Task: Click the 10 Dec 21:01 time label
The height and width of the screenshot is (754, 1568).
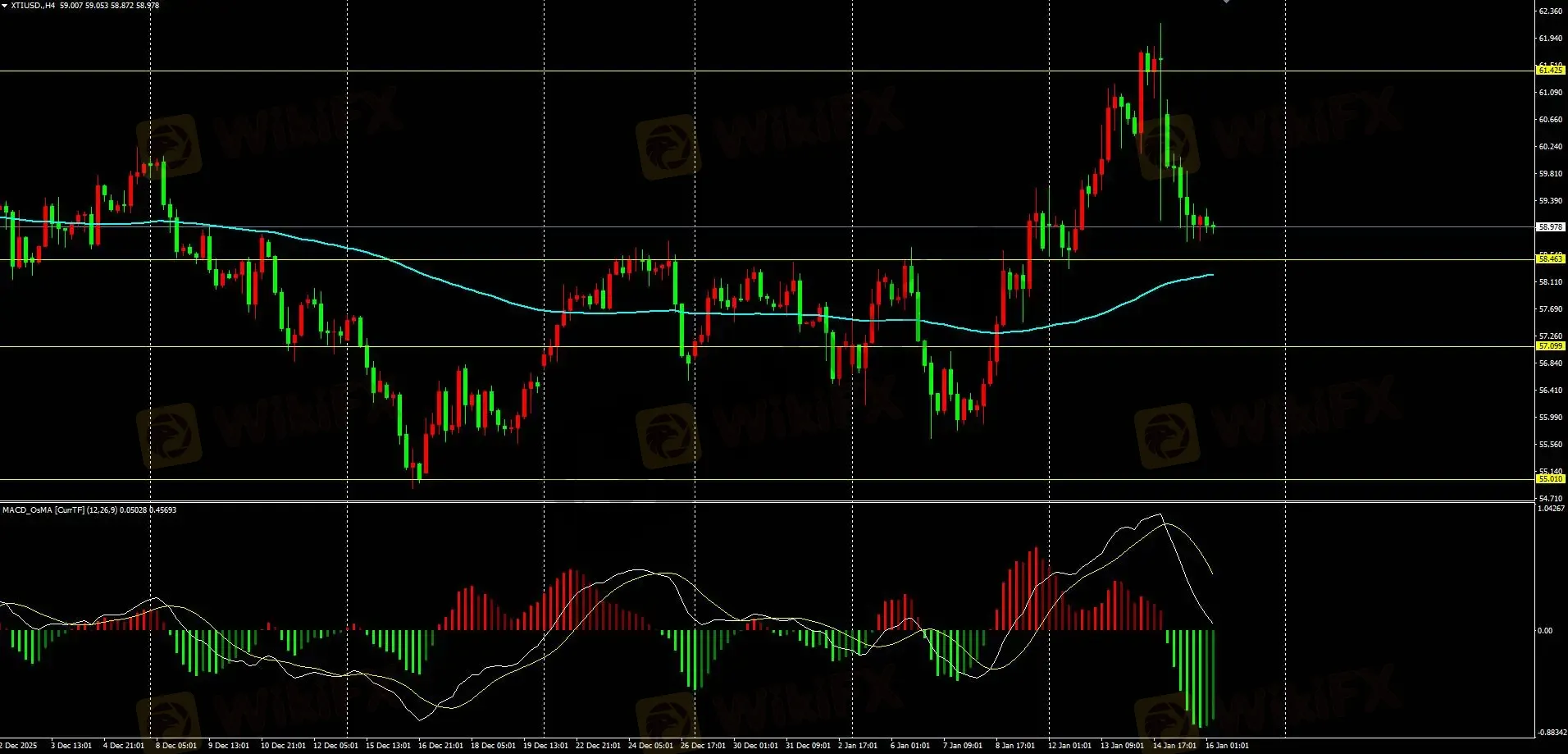Action: [x=283, y=746]
